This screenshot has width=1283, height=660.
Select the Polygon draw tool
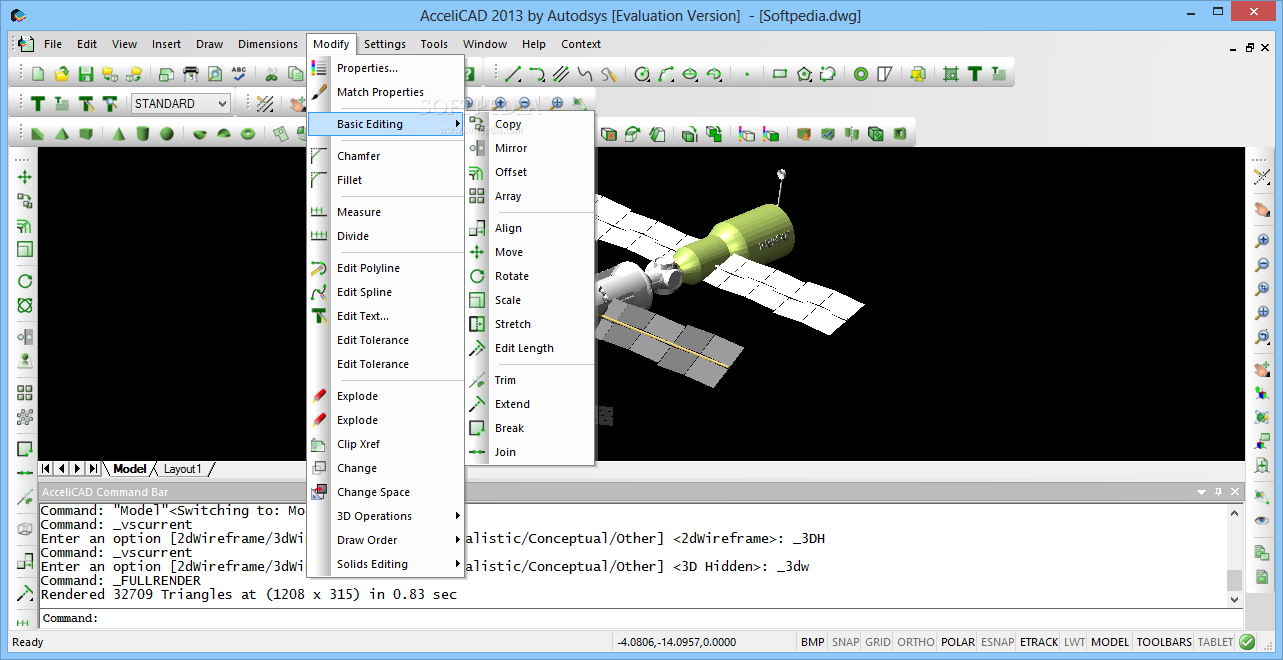click(x=804, y=74)
